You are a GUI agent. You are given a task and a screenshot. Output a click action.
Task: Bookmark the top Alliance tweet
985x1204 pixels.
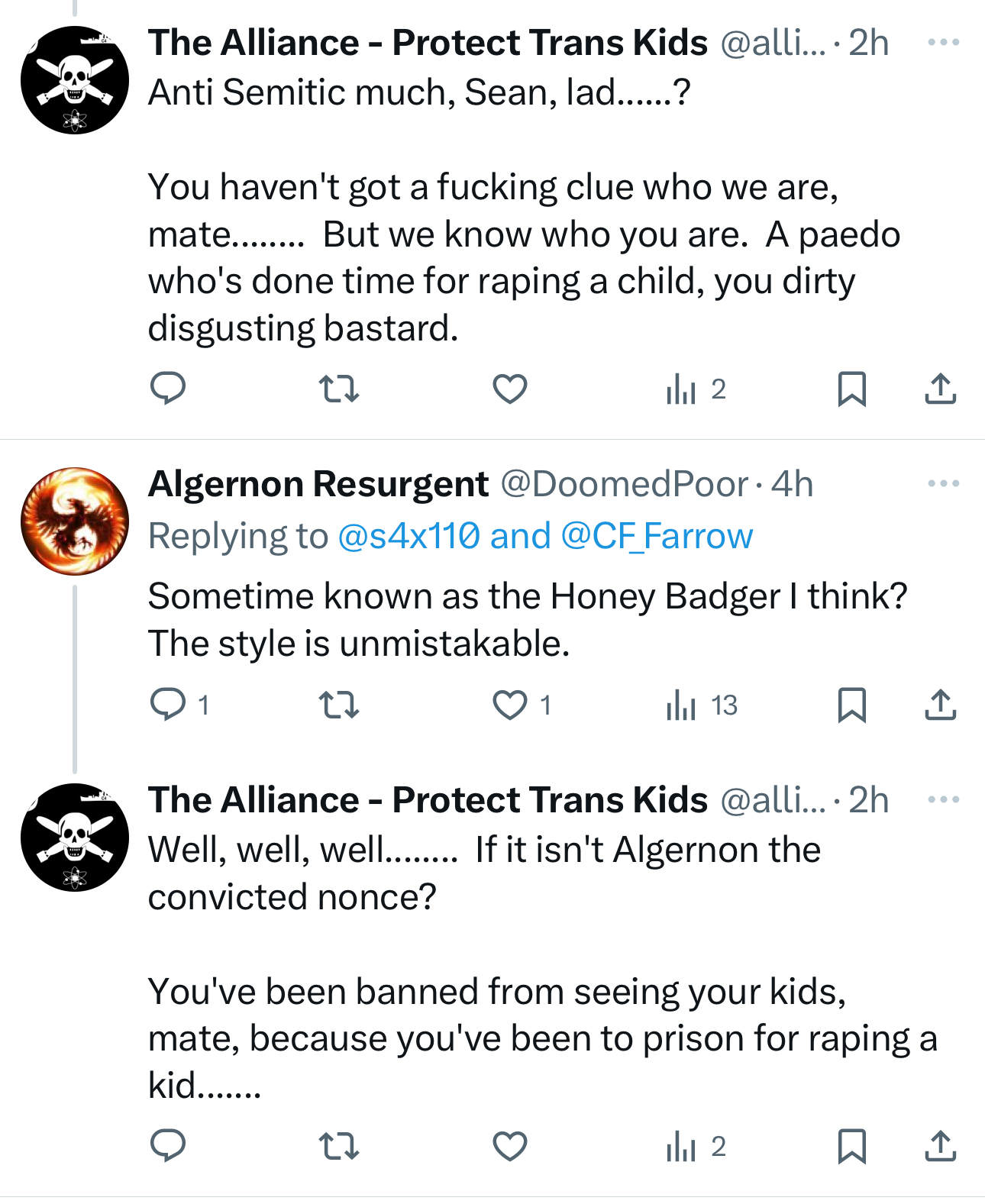[851, 389]
